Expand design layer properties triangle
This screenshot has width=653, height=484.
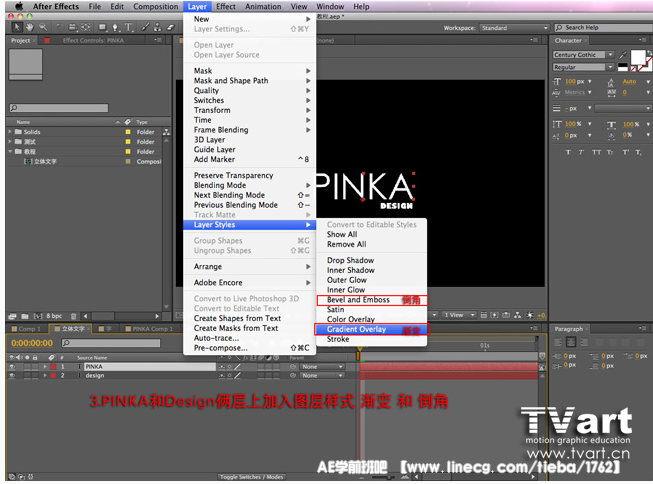(x=45, y=376)
